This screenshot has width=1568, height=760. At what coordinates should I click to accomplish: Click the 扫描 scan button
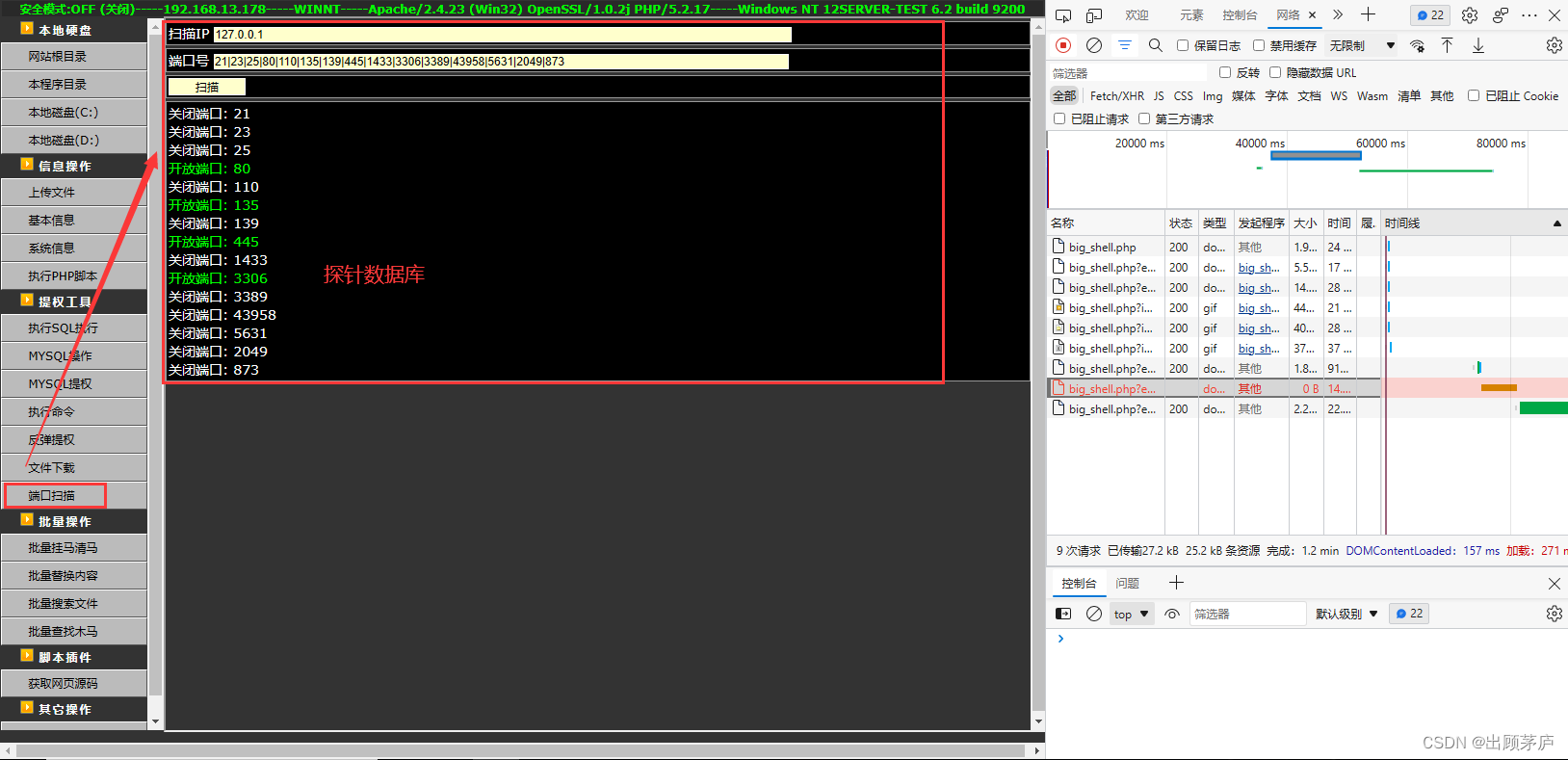coord(207,87)
